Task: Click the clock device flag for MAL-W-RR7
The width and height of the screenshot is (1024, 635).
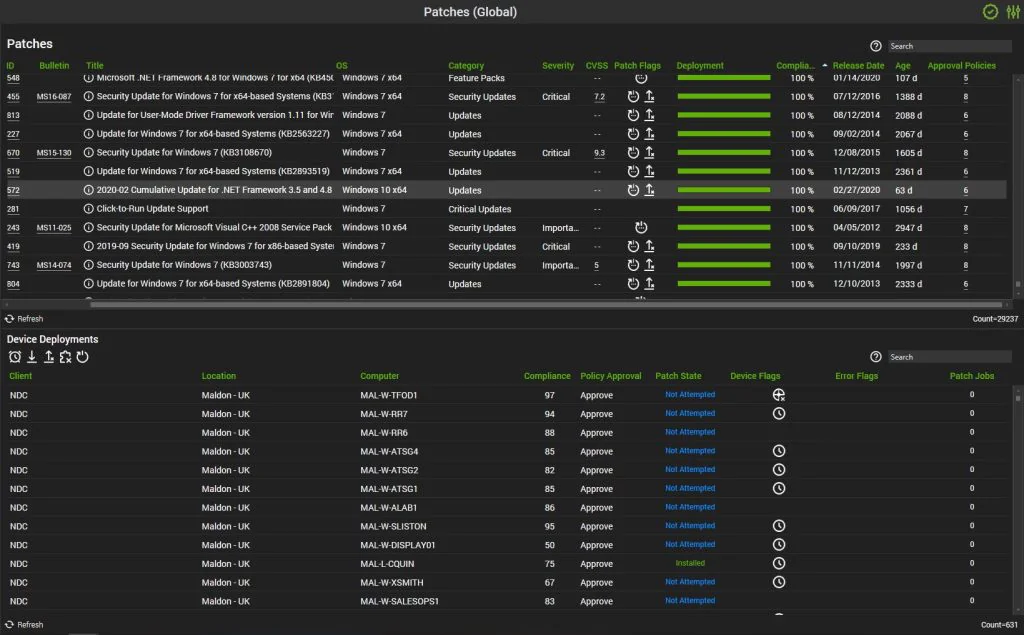Action: point(778,414)
